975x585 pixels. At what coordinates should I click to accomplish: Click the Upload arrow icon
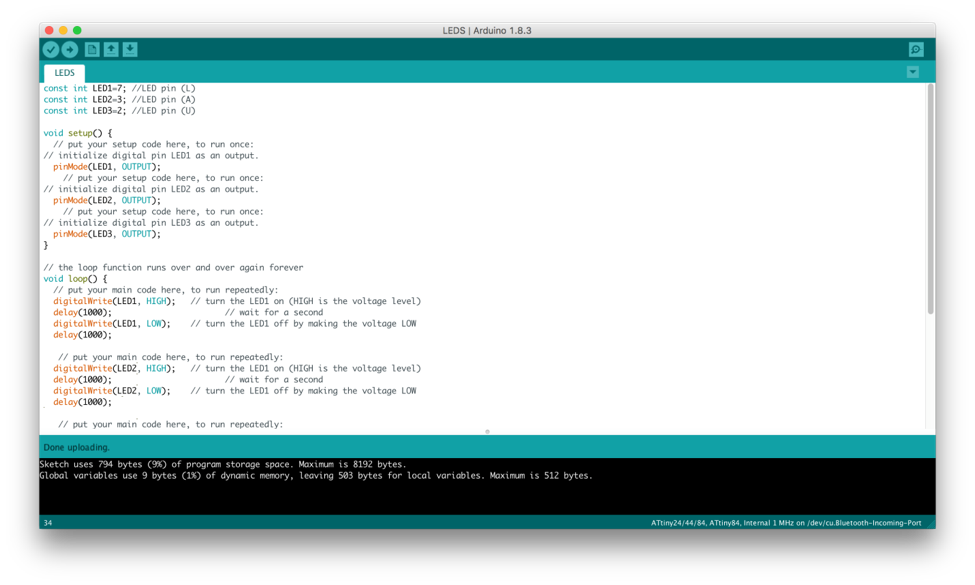[x=70, y=49]
